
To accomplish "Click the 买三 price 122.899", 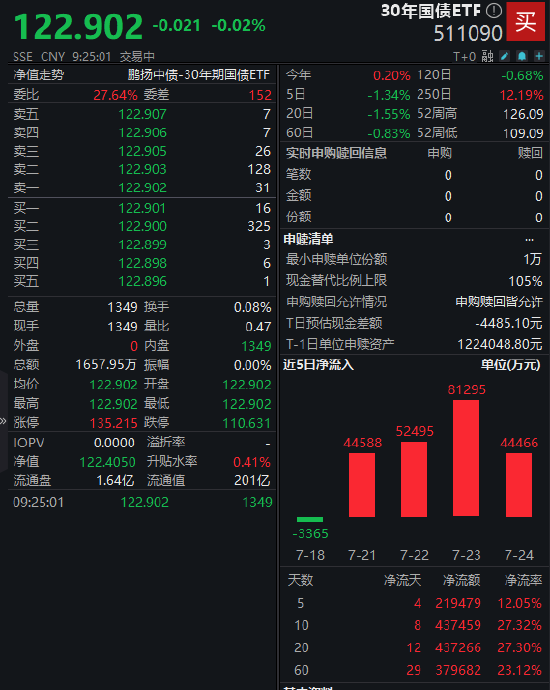I will [143, 245].
